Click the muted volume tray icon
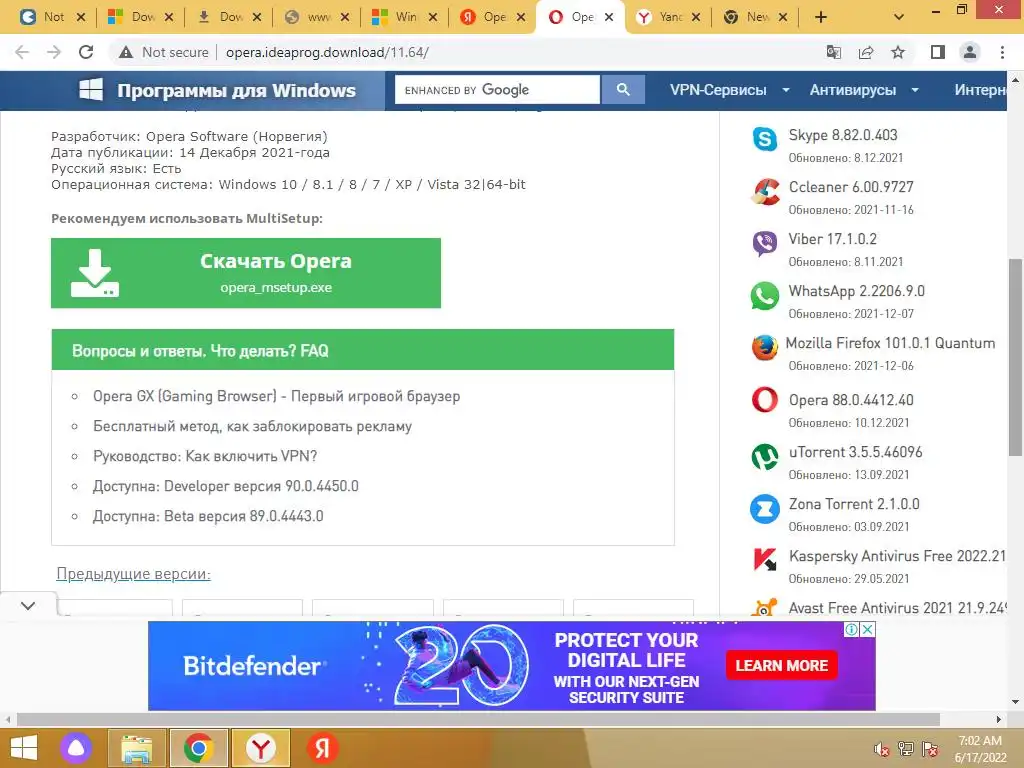This screenshot has height=768, width=1024. 881,749
